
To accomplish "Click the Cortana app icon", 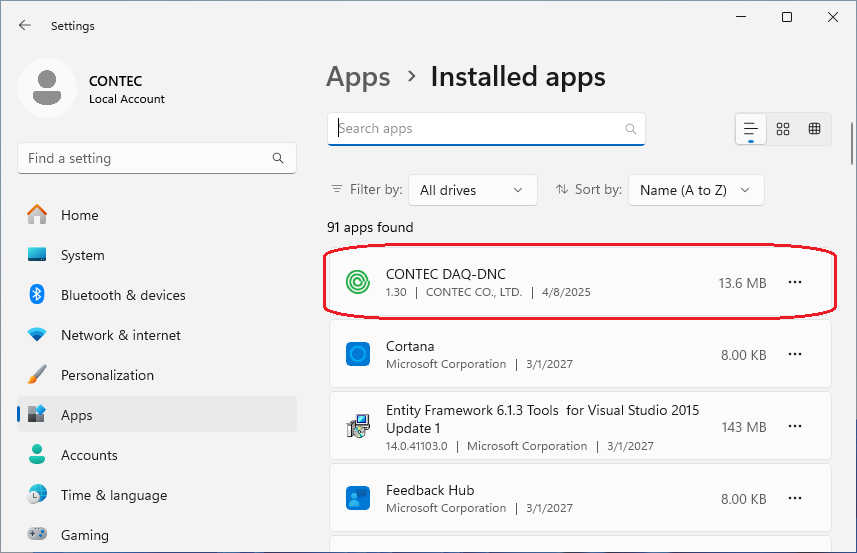I will [x=358, y=354].
